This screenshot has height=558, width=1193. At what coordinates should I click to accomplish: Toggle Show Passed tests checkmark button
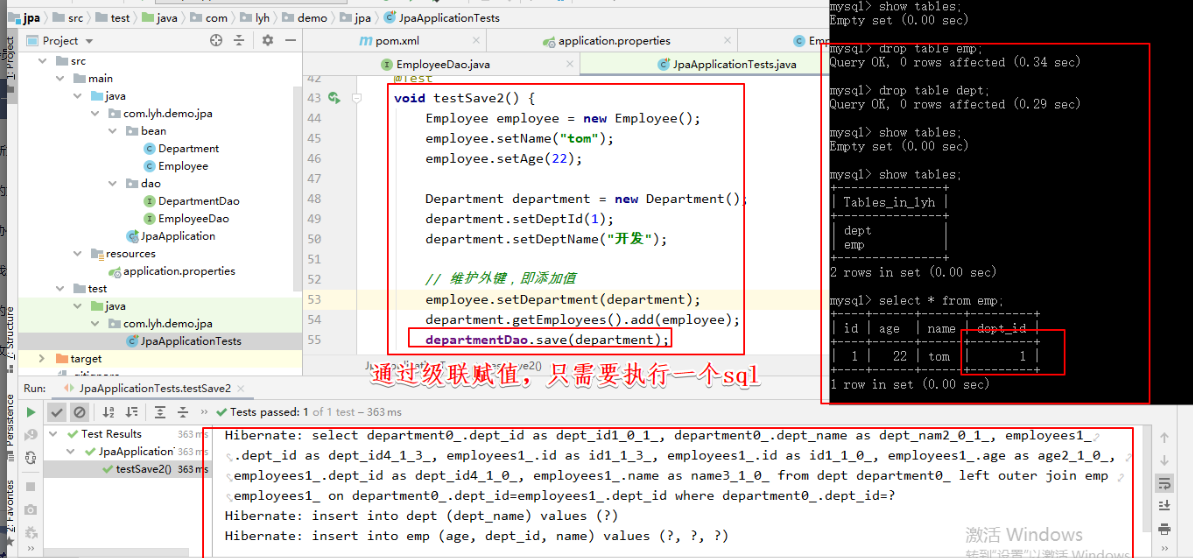coord(56,412)
